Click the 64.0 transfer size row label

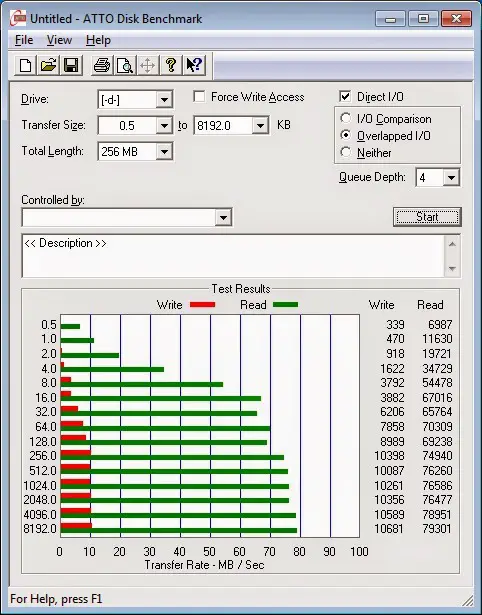coord(46,426)
